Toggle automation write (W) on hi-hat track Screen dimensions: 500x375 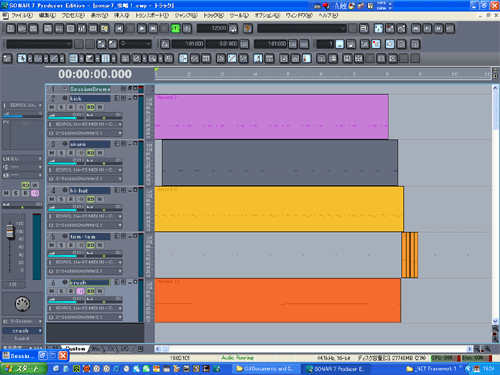click(100, 199)
